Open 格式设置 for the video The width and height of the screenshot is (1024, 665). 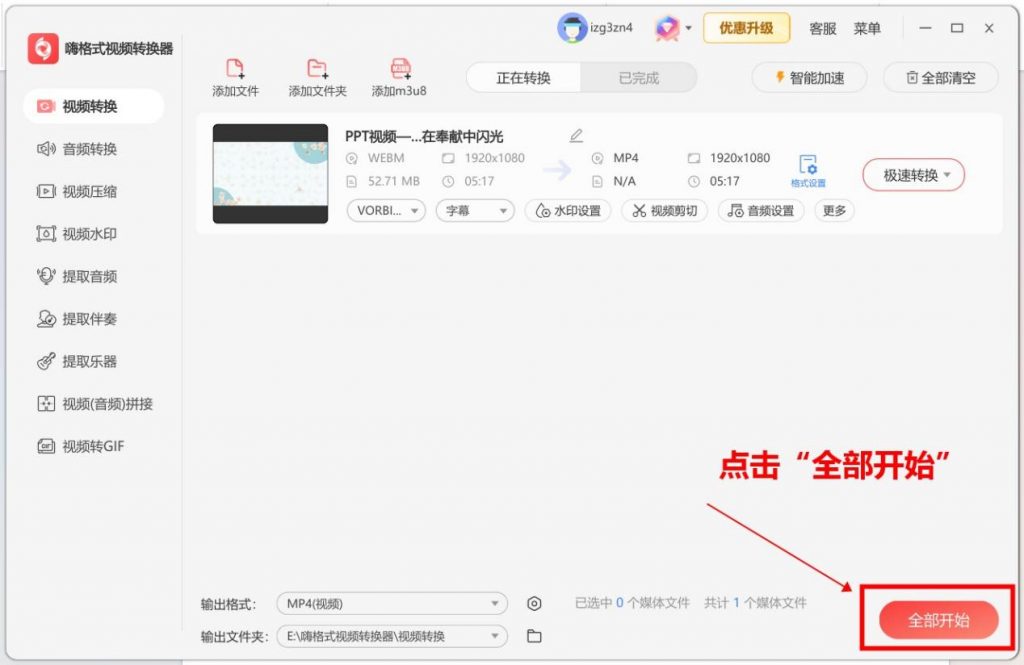[x=807, y=170]
